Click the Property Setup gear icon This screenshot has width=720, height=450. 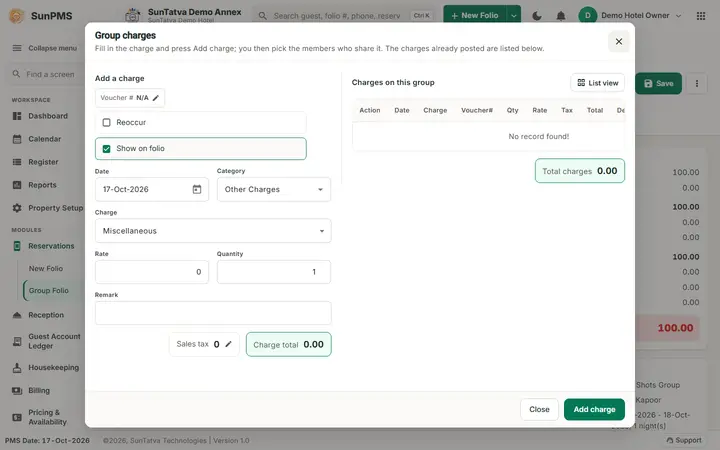[x=17, y=208]
